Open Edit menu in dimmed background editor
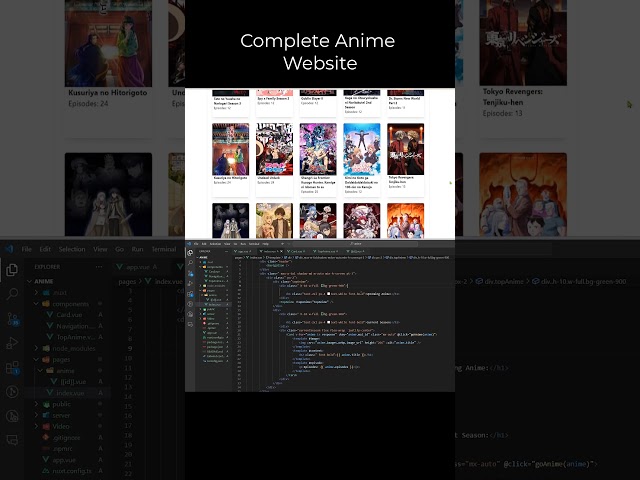 pyautogui.click(x=45, y=249)
